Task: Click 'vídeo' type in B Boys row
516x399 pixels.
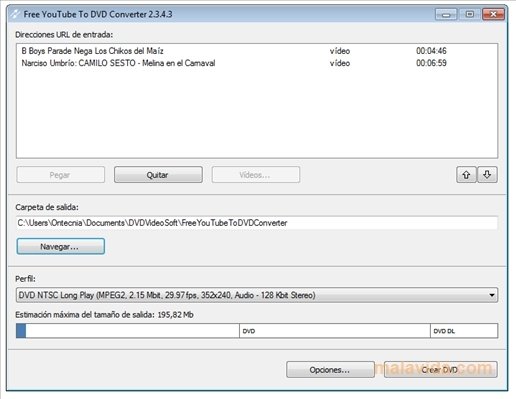Action: click(340, 51)
